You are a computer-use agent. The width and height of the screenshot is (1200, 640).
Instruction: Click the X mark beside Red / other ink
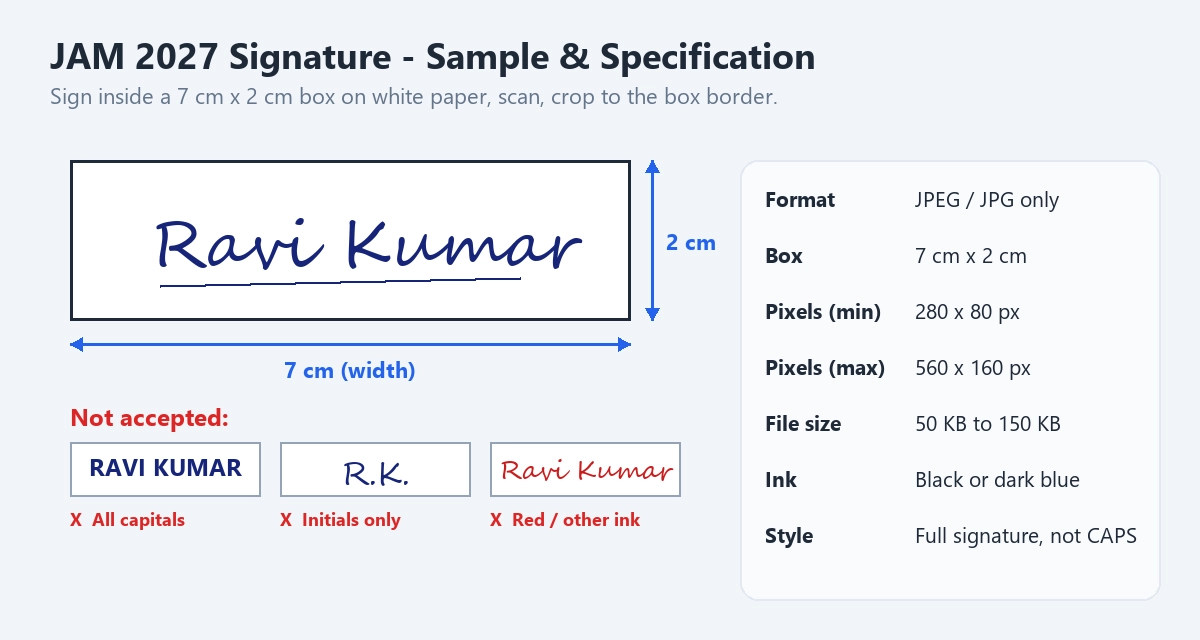tap(496, 520)
